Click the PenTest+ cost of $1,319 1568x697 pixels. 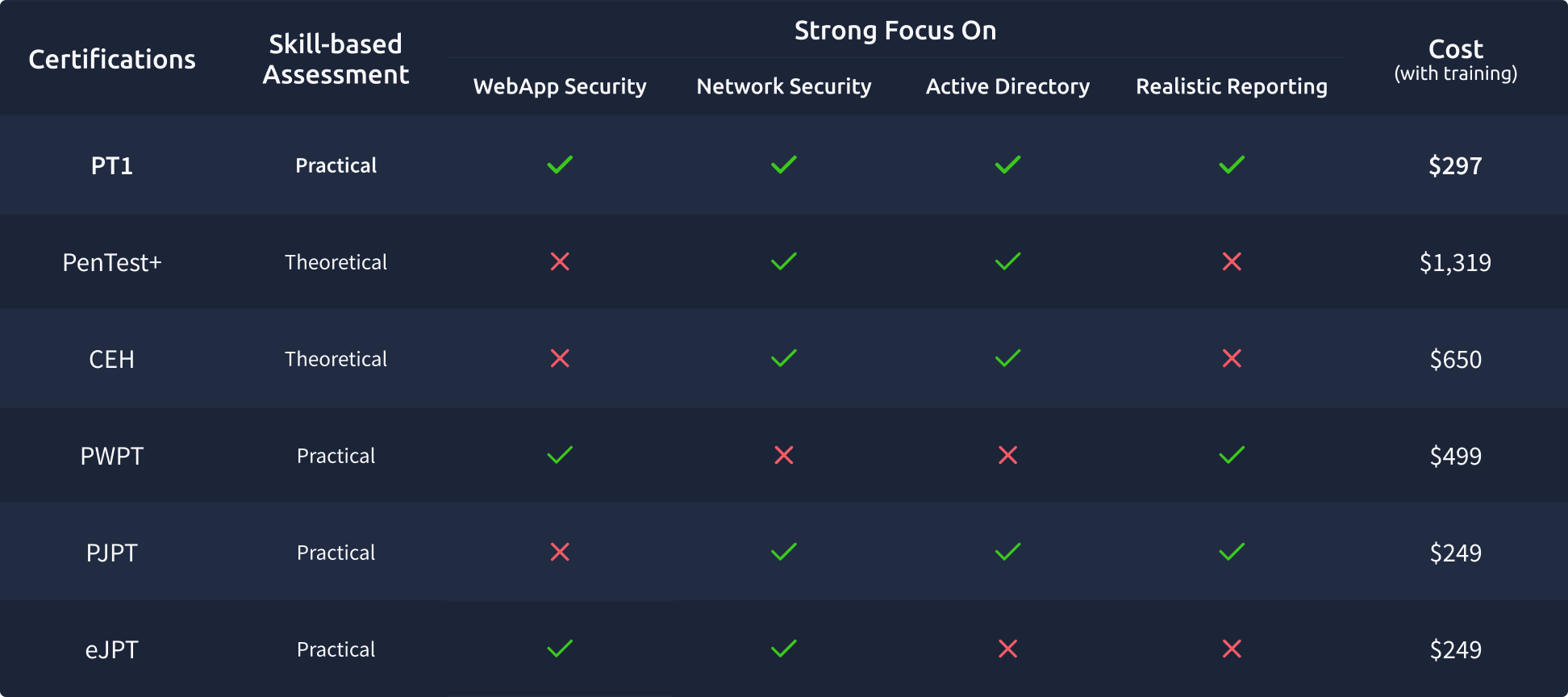pos(1456,262)
